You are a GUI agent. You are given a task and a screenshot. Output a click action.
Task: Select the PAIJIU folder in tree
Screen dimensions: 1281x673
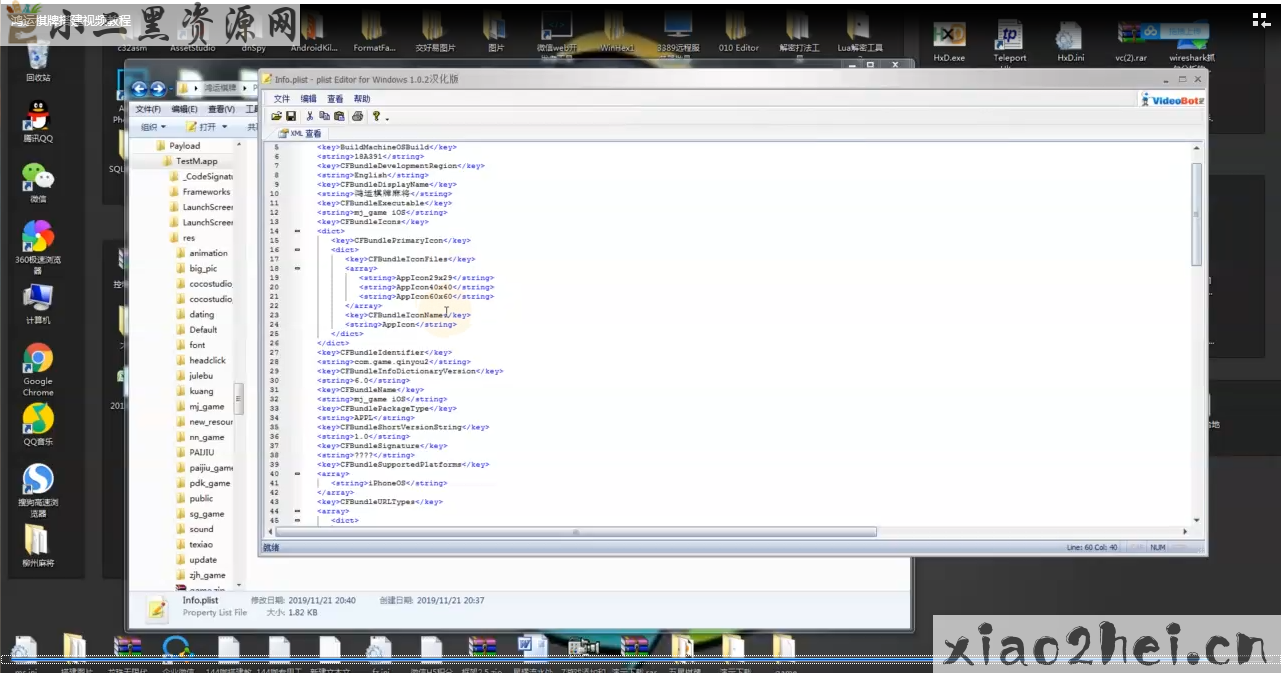195,452
